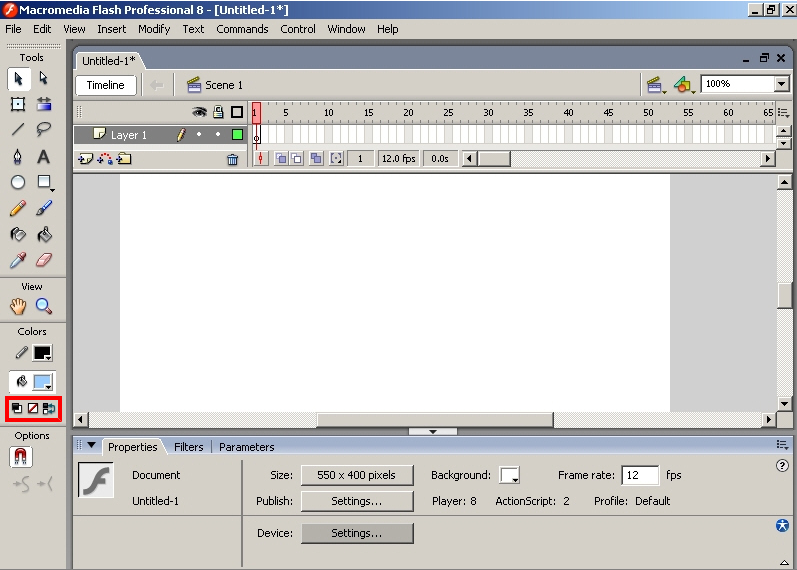Click the Delete Layer trash icon
The width and height of the screenshot is (797, 570).
pos(232,160)
